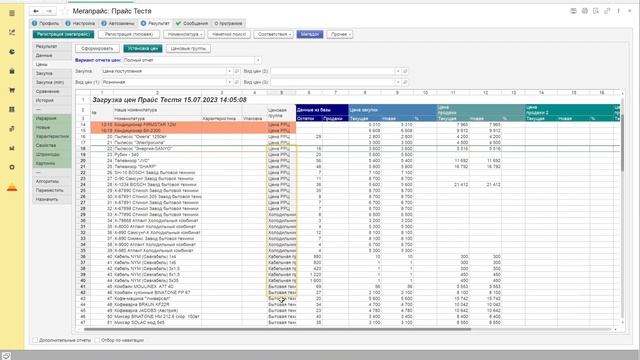The width and height of the screenshot is (640, 360).
Task: Switch to the Профиль tab
Action: [46, 23]
